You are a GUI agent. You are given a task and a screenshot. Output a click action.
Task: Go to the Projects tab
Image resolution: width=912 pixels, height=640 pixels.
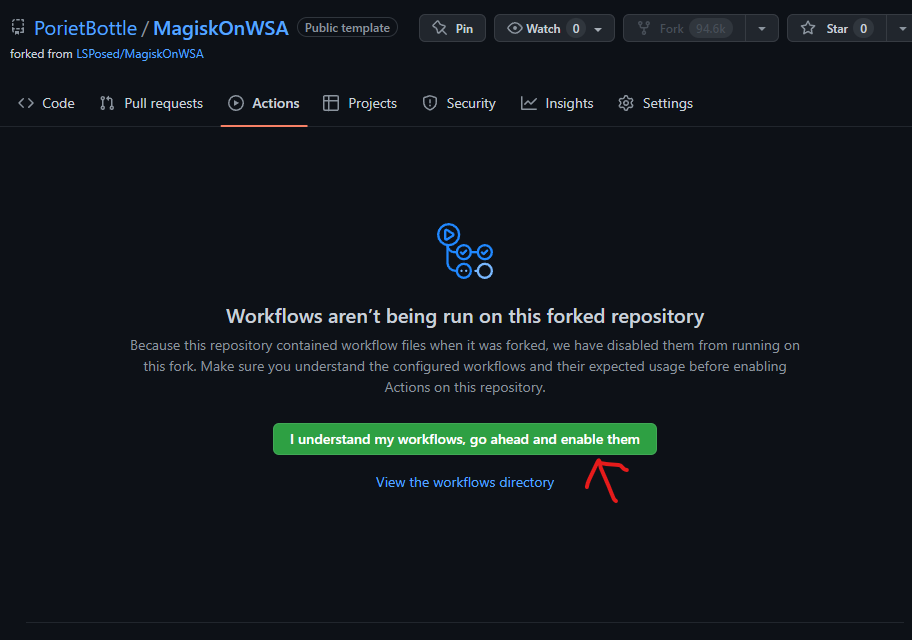(x=360, y=104)
